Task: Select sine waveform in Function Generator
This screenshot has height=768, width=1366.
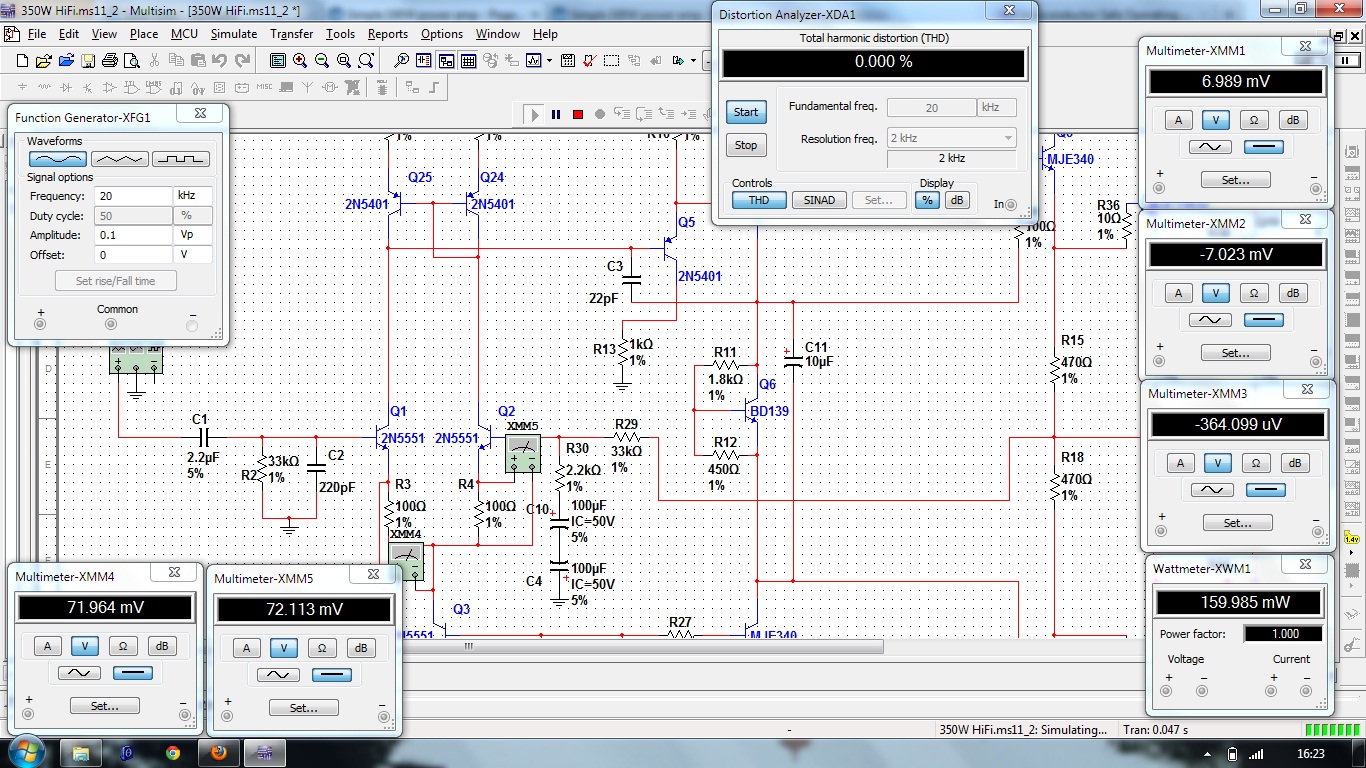Action: (58, 159)
